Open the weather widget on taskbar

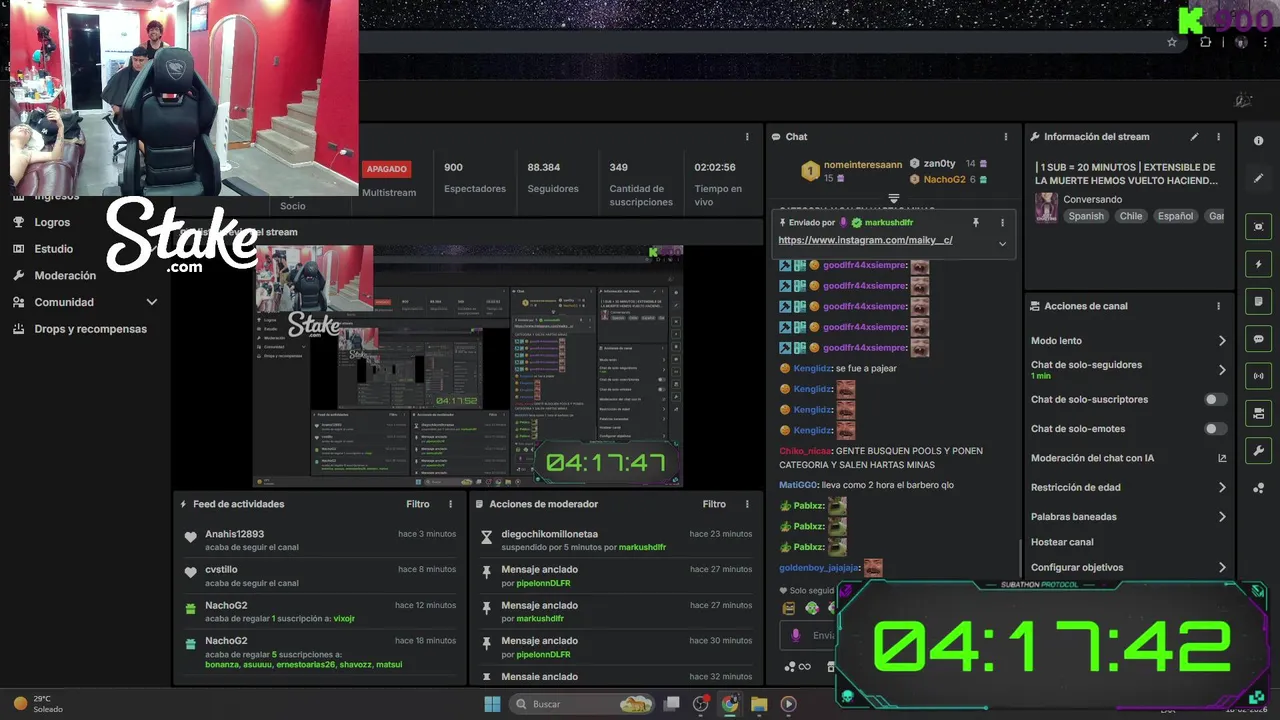[x=38, y=704]
